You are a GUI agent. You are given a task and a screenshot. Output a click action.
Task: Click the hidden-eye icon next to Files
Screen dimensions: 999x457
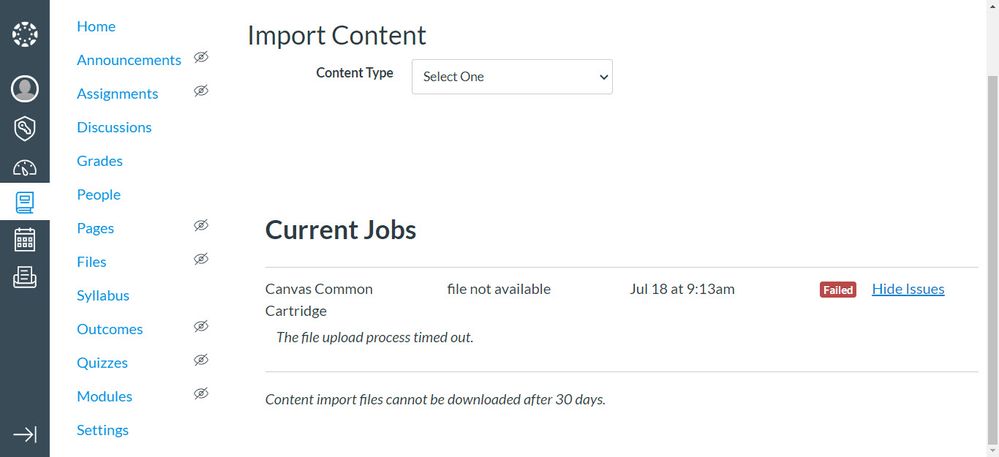coord(200,260)
